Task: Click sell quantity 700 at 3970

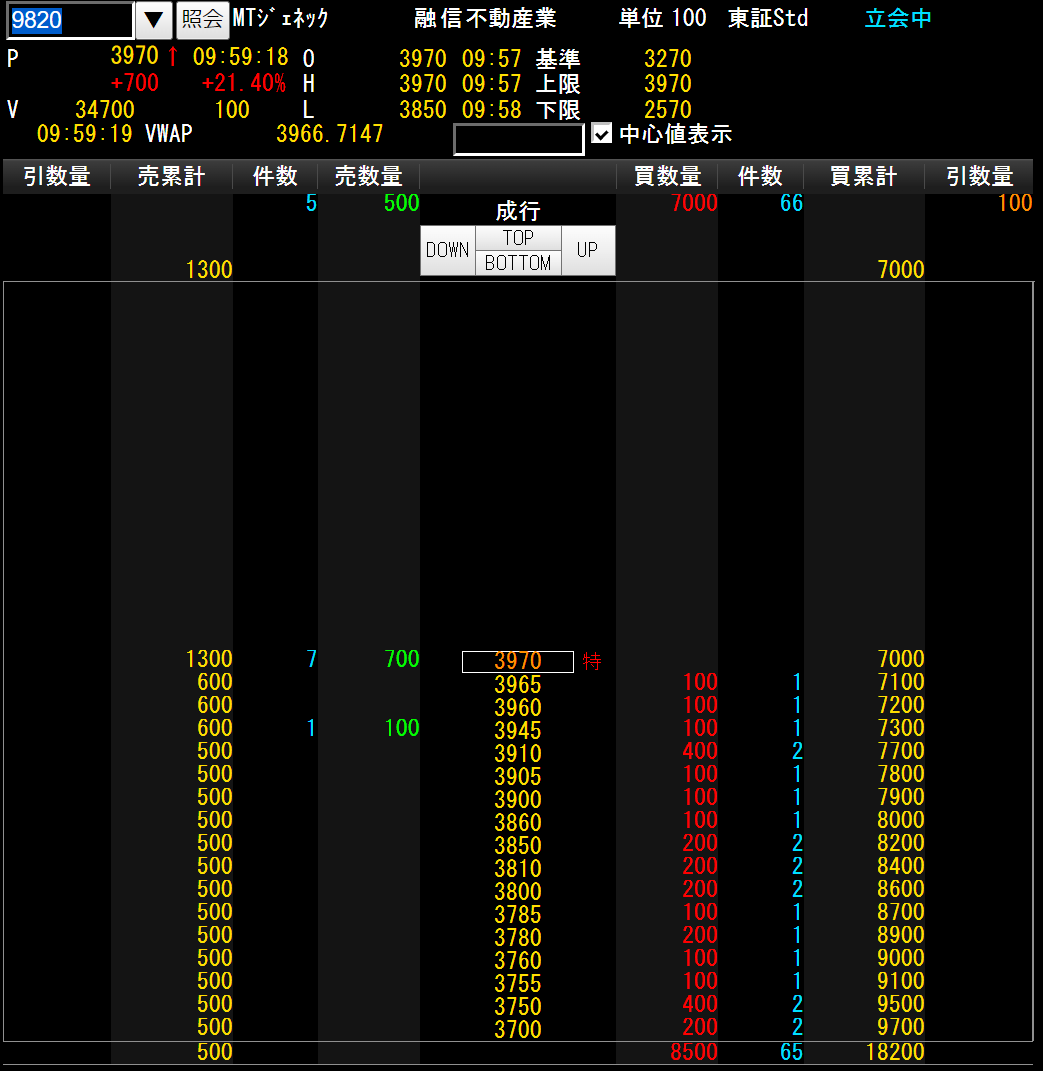Action: tap(402, 658)
